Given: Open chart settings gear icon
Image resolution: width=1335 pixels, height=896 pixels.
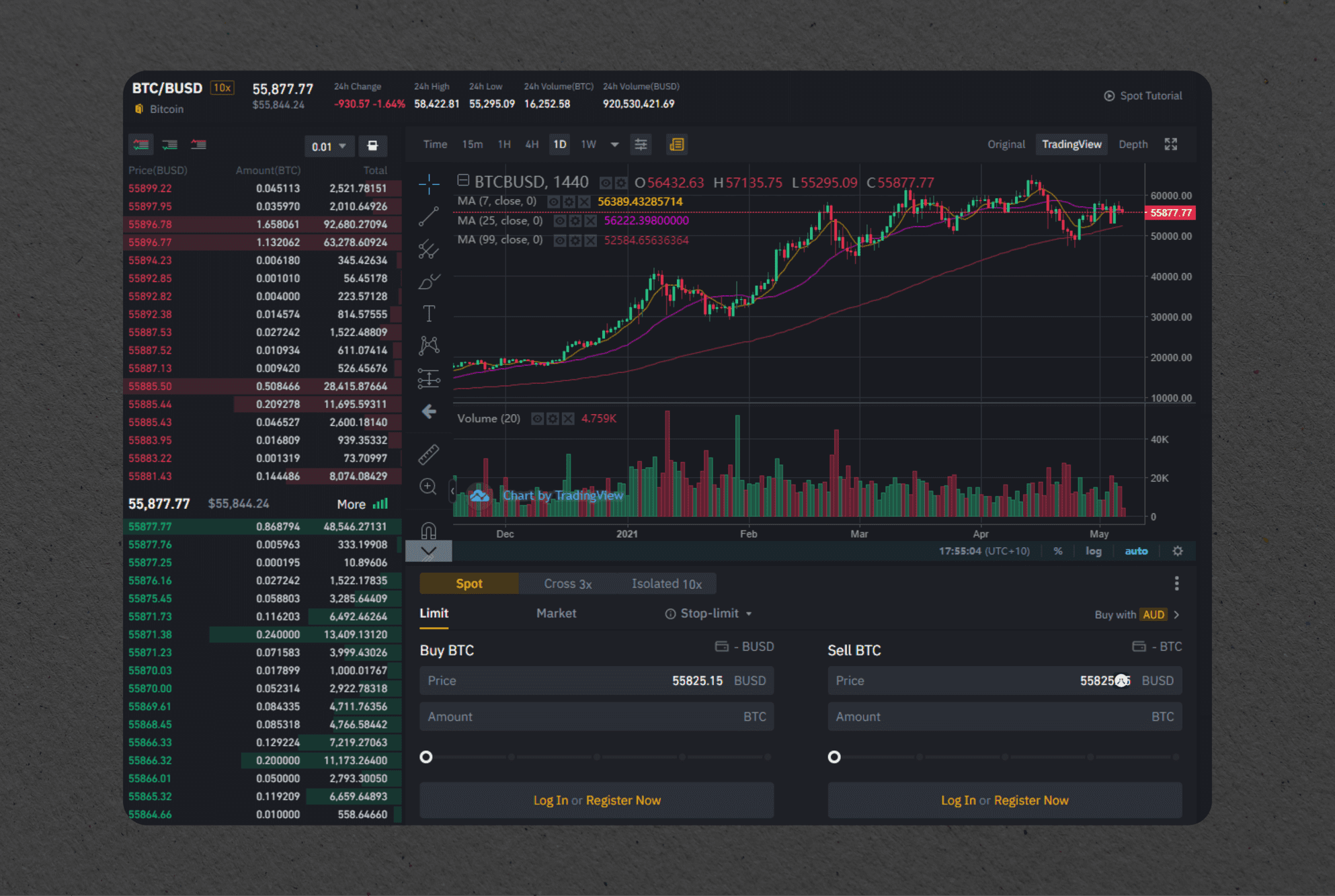Looking at the screenshot, I should (x=1178, y=551).
